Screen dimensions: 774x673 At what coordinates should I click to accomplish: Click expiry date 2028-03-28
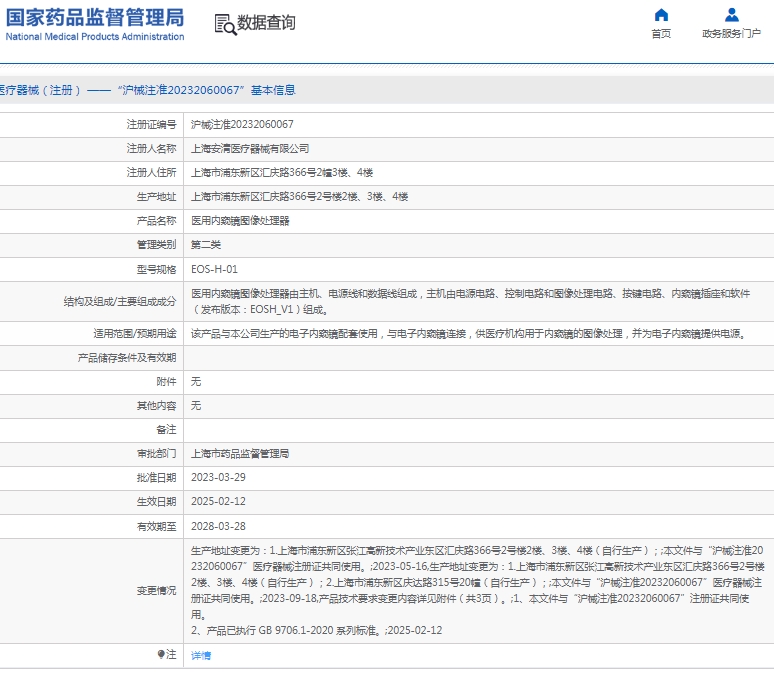click(x=218, y=526)
